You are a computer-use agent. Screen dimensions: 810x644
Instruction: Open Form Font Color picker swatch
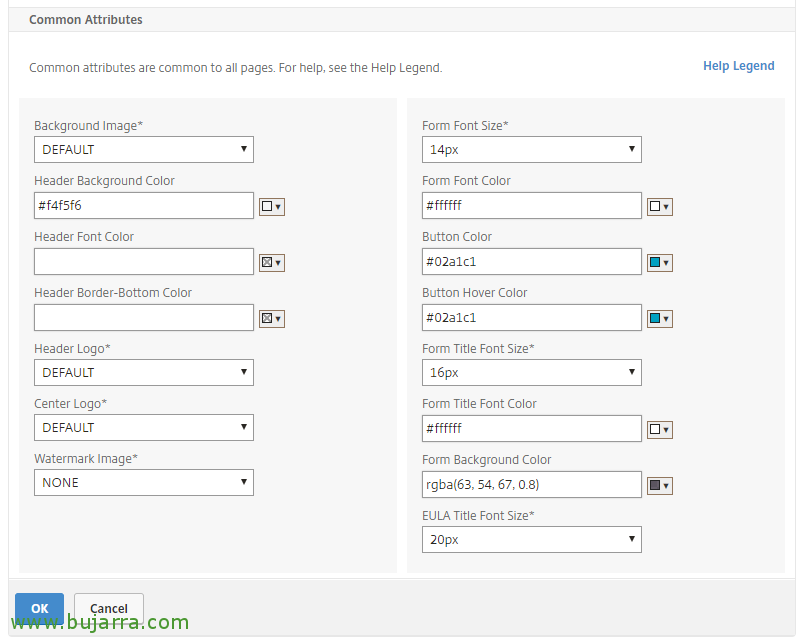click(660, 207)
